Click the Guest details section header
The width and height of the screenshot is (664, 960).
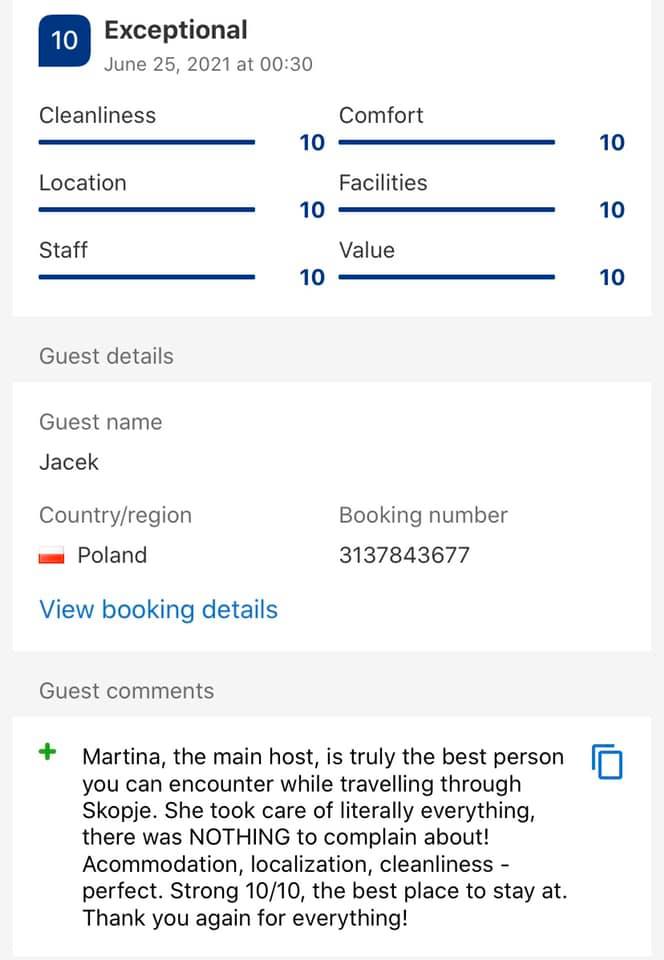click(106, 356)
